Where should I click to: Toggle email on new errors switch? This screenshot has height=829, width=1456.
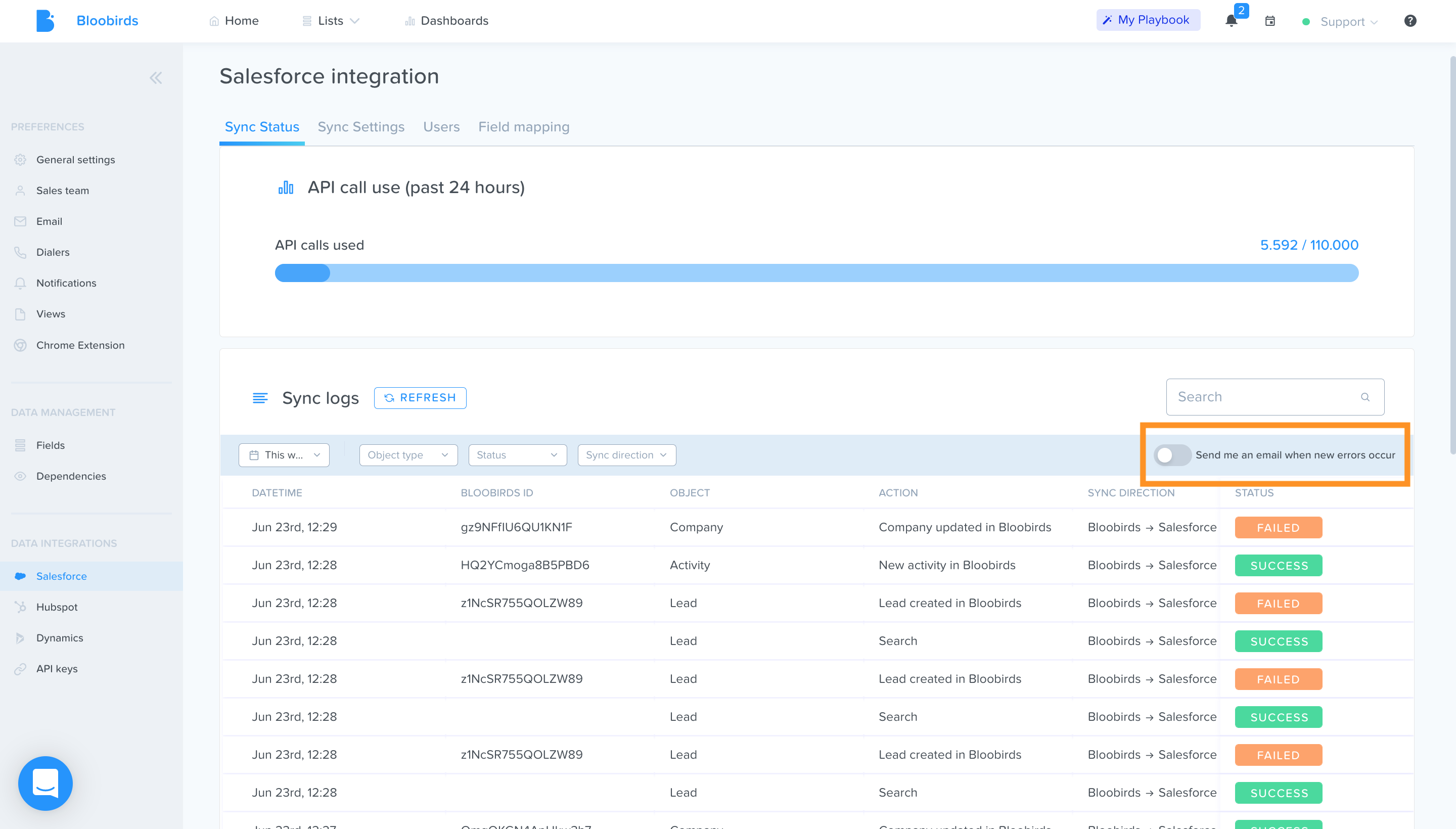click(1172, 455)
